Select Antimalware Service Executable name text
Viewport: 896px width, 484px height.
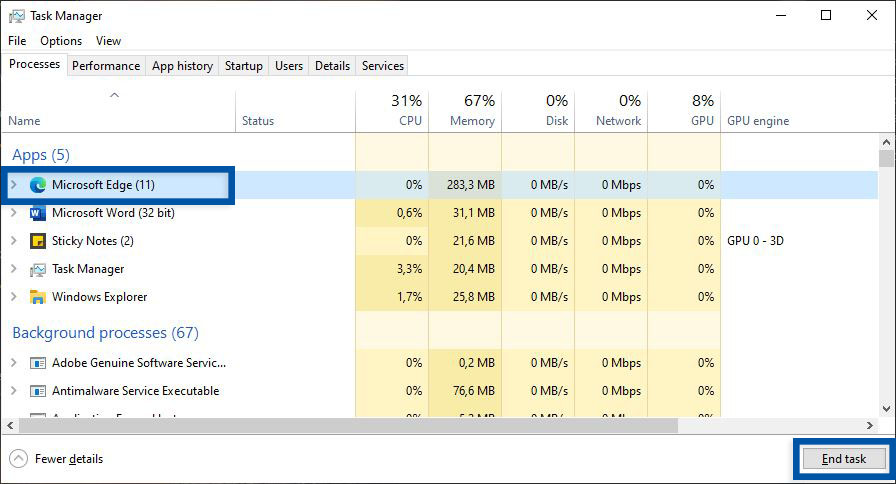[x=135, y=390]
